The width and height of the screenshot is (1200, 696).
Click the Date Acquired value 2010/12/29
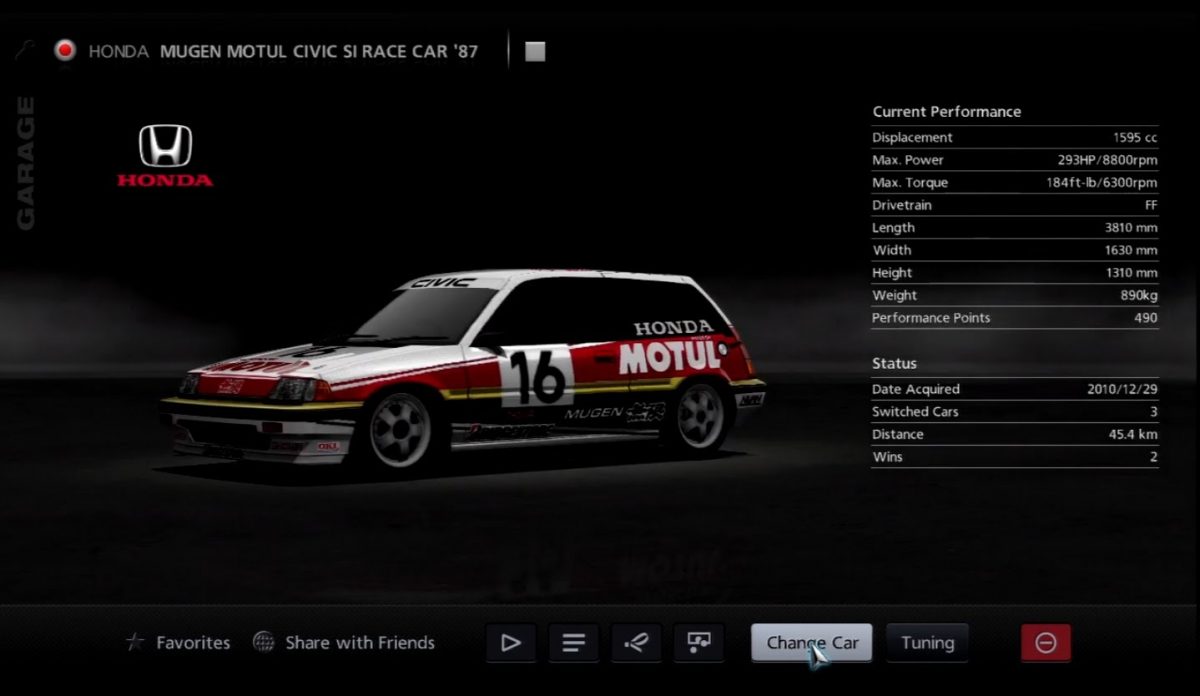[1122, 389]
